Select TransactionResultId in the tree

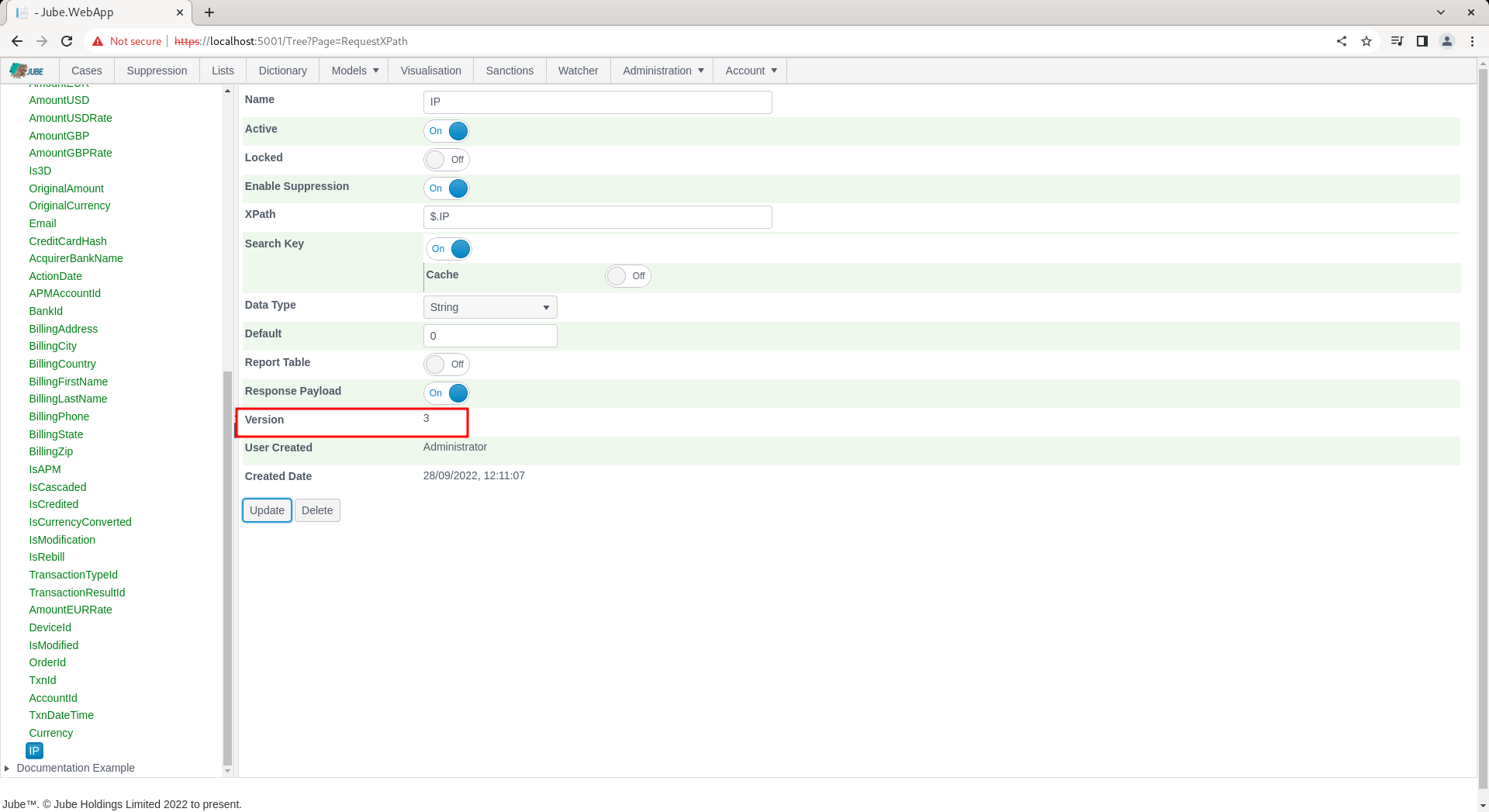tap(77, 593)
